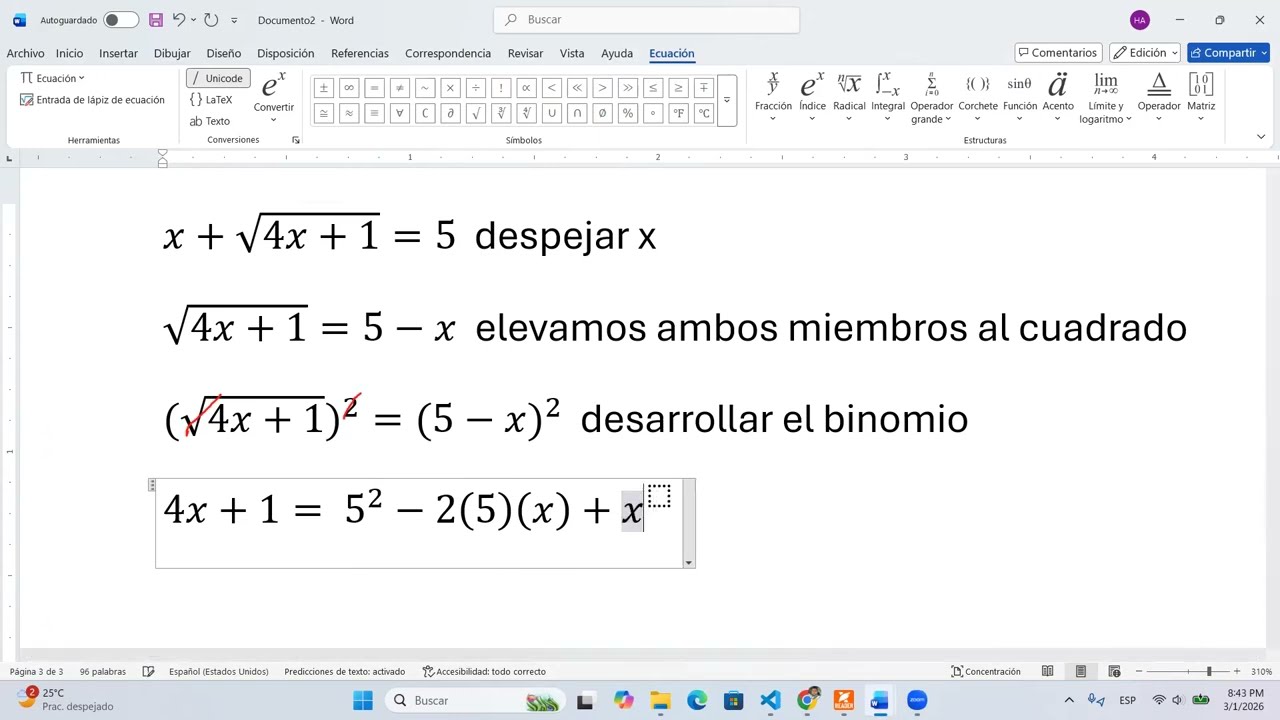Open spelling proofing icon in status bar
Image resolution: width=1280 pixels, height=720 pixels.
148,671
